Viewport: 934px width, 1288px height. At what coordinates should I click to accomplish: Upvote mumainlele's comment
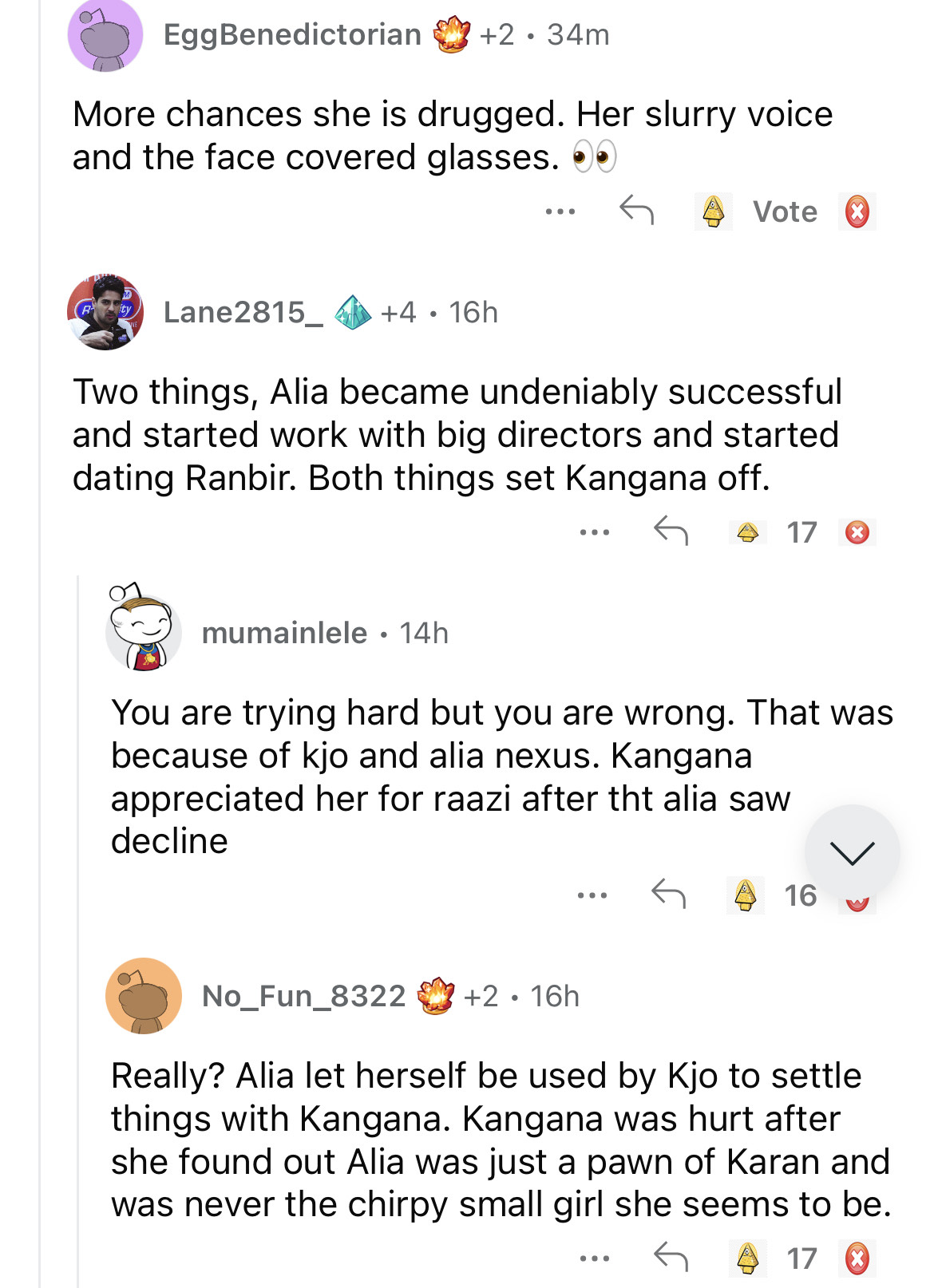pyautogui.click(x=746, y=895)
